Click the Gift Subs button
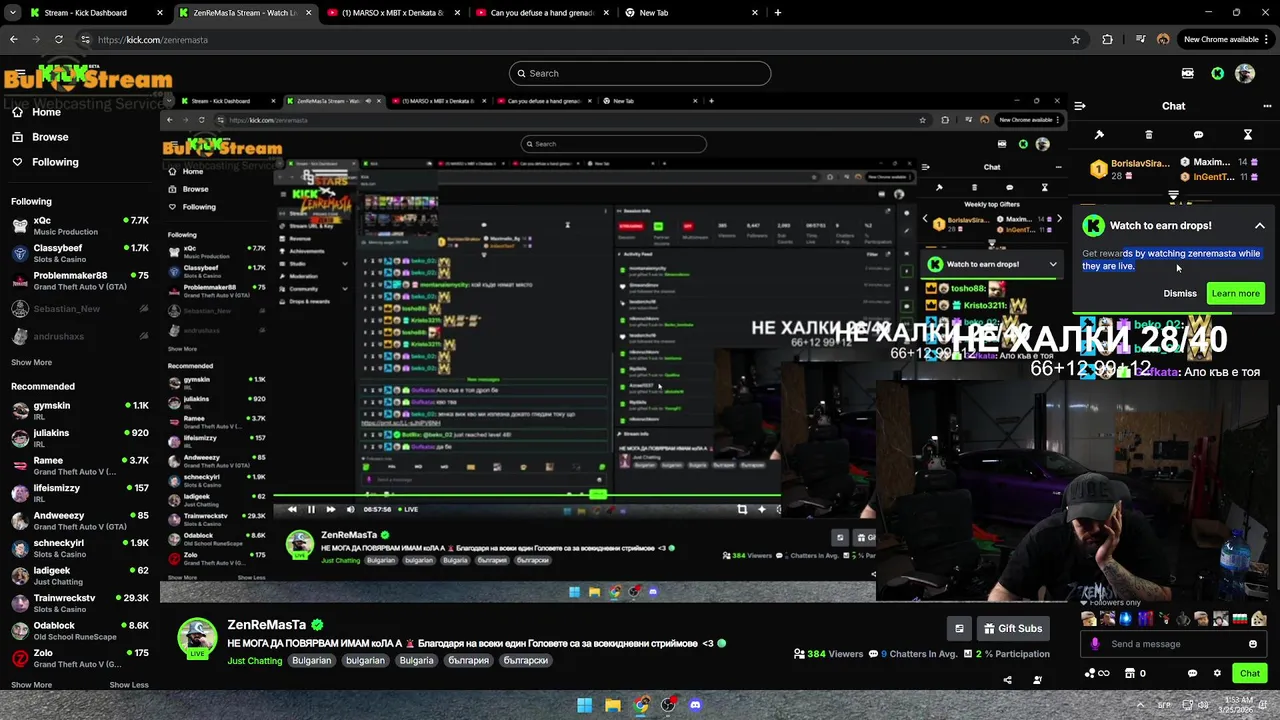Screen dimensions: 1280x720 click(x=1011, y=628)
